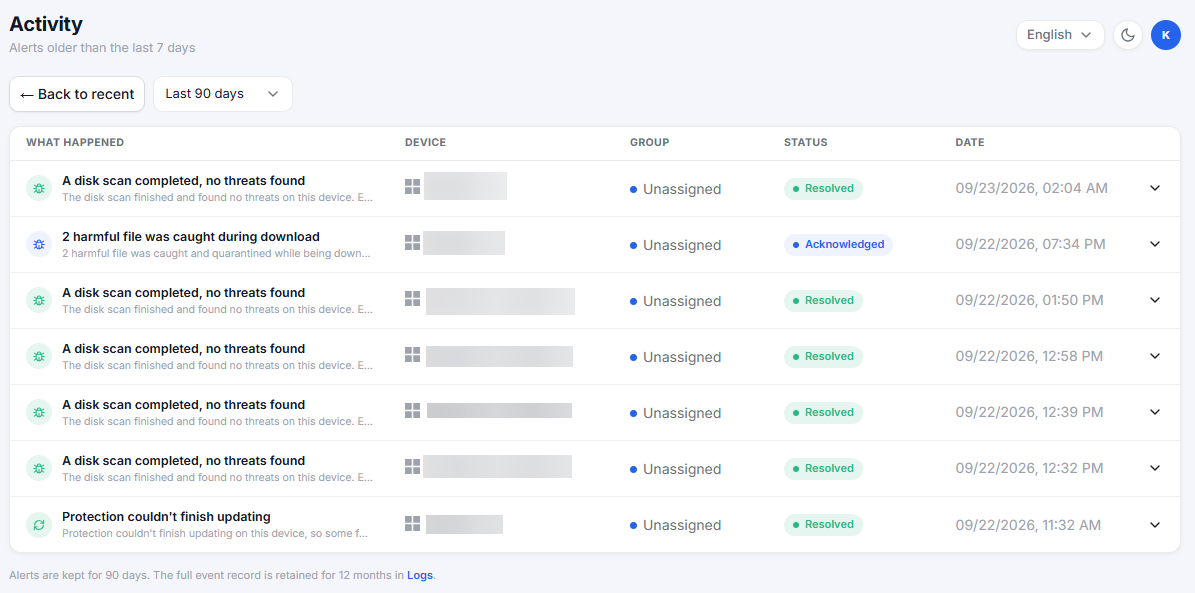1195x593 pixels.
Task: Select 'Protection couldn't finish updating' title
Action: [x=166, y=517]
